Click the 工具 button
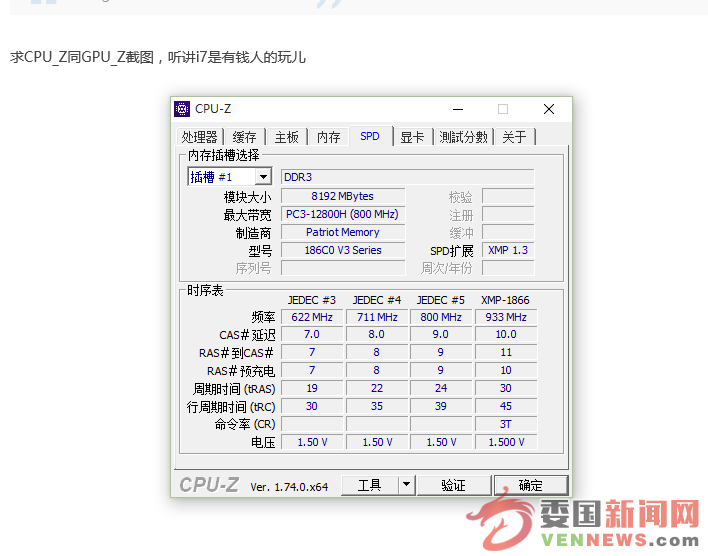 370,485
